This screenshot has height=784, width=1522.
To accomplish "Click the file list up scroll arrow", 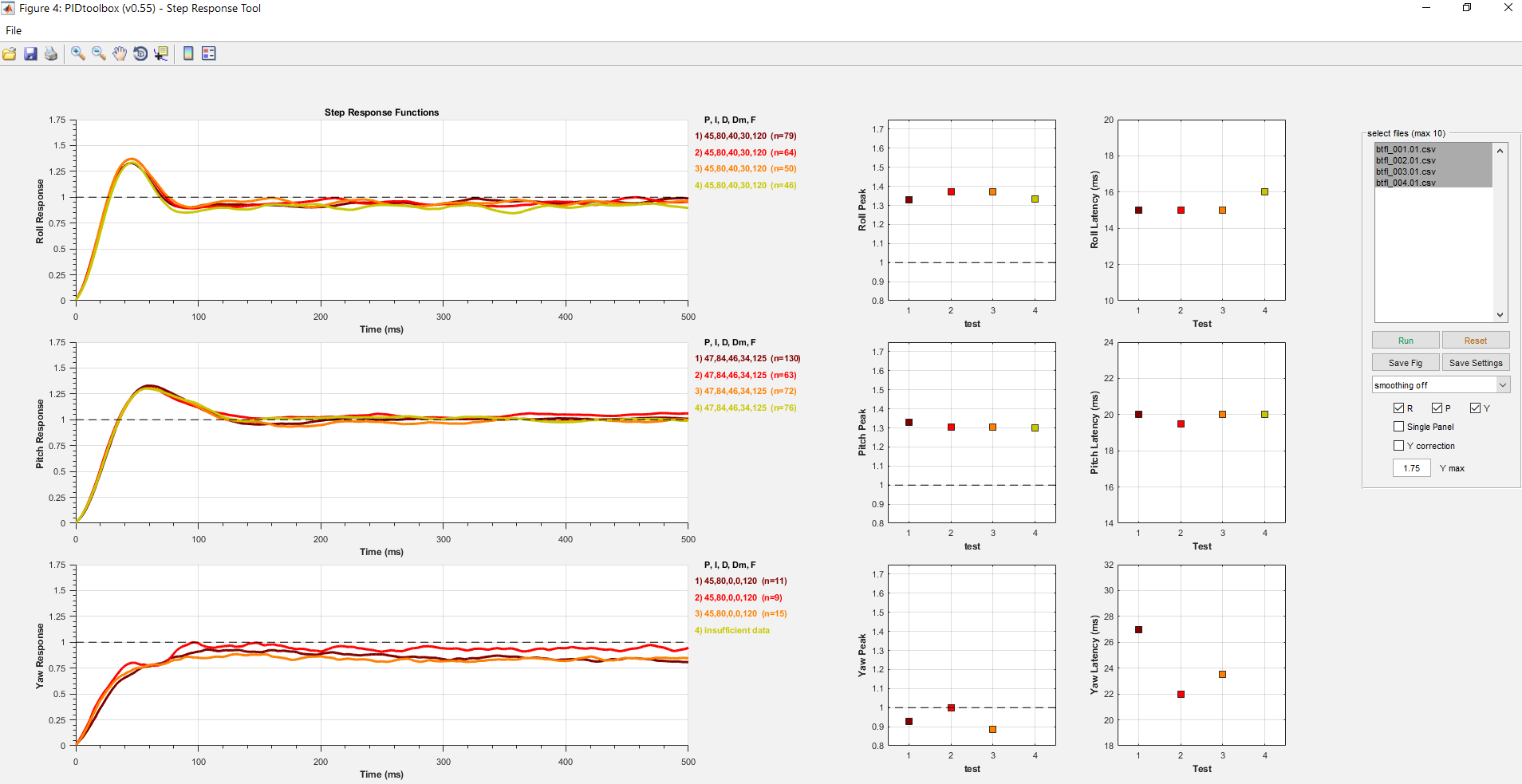I will click(x=1499, y=150).
